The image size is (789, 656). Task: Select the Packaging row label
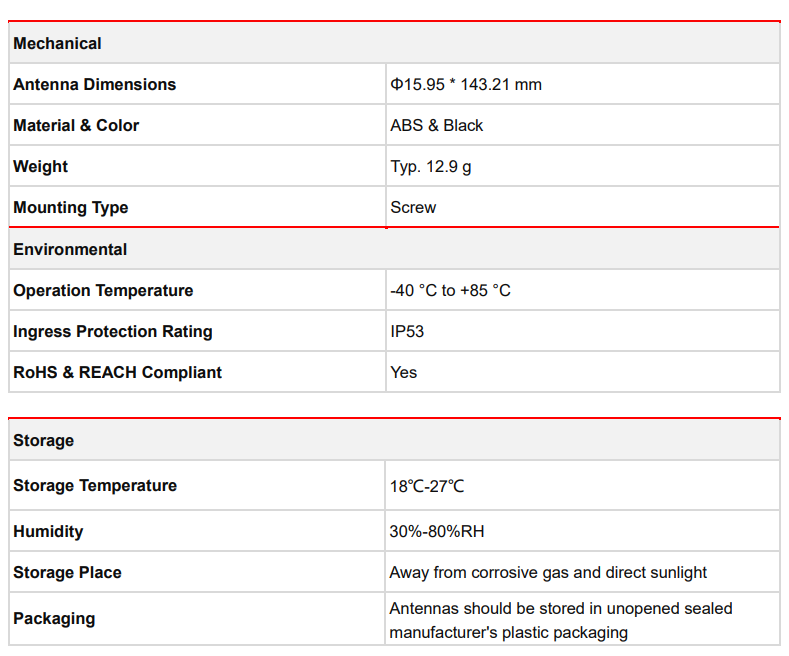pyautogui.click(x=54, y=619)
